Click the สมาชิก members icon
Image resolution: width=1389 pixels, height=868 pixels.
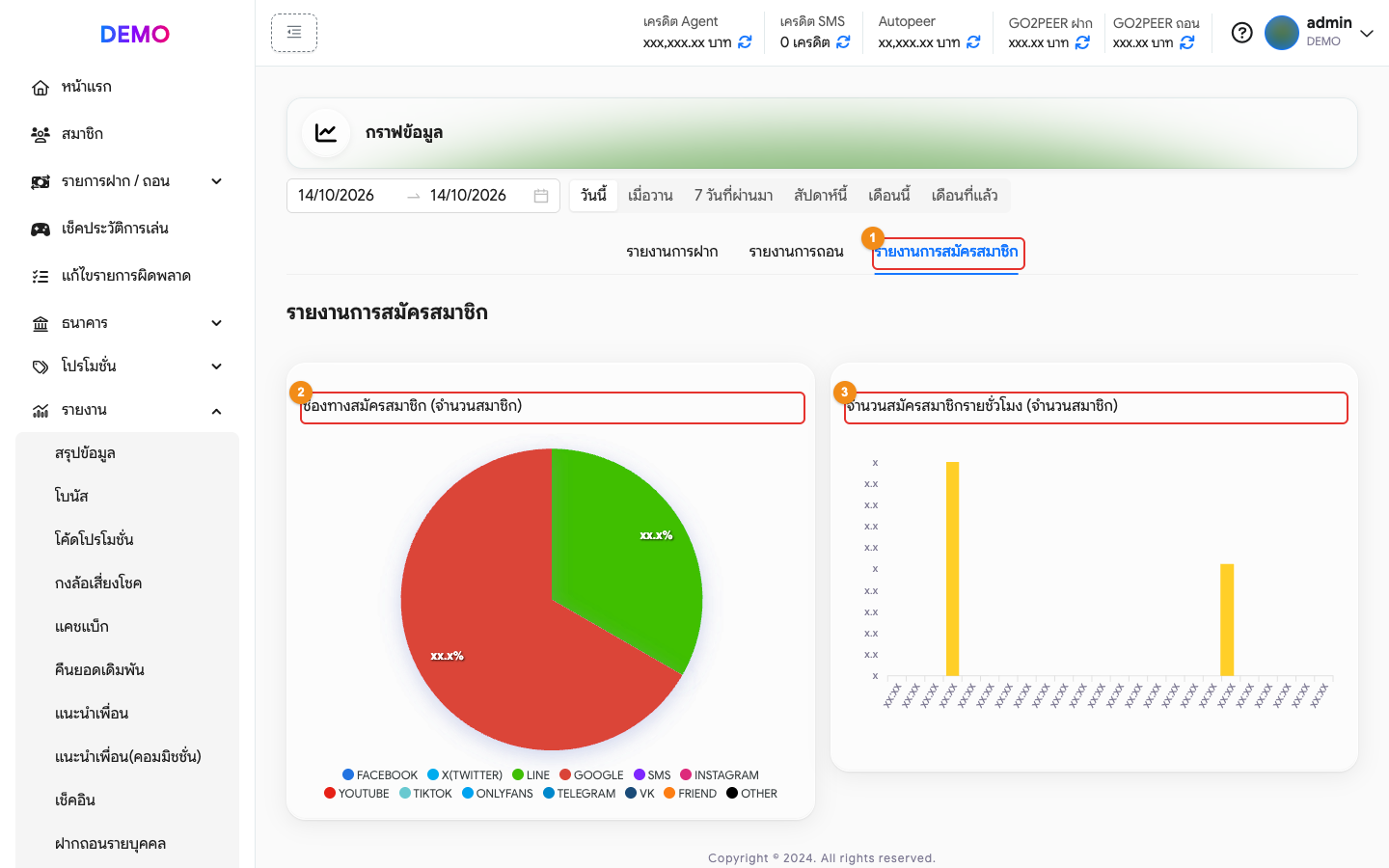point(41,135)
